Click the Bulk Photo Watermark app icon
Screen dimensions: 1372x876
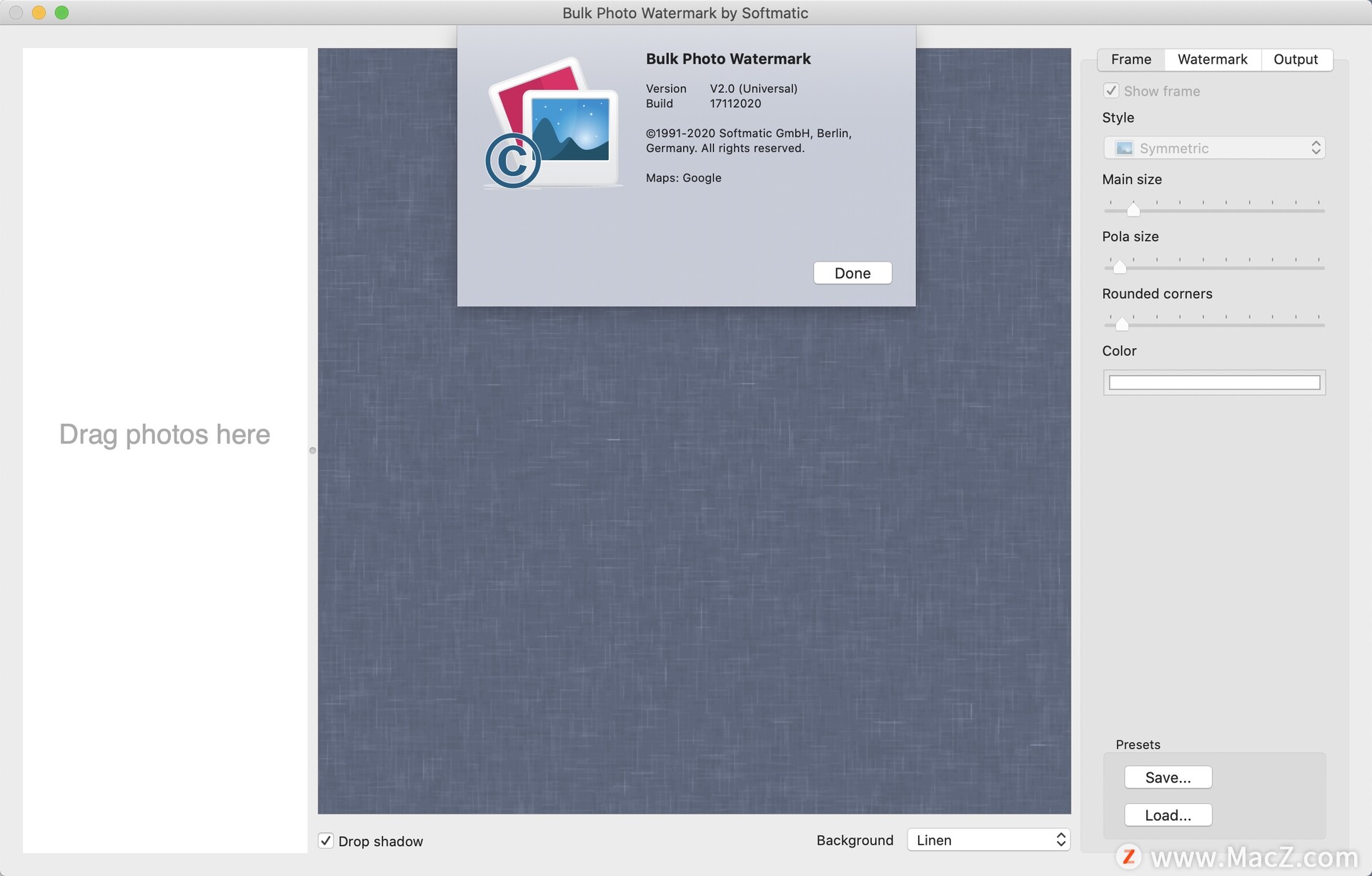tap(552, 123)
